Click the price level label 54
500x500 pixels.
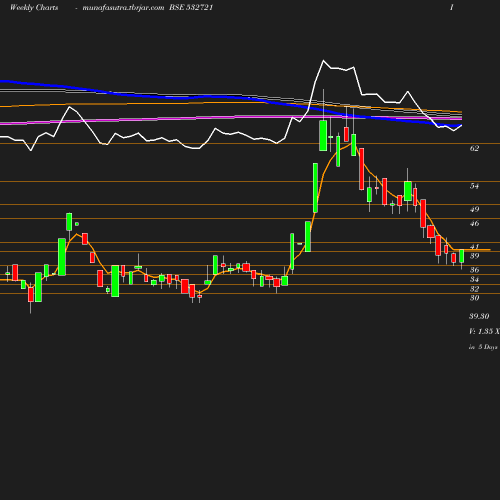(x=474, y=186)
